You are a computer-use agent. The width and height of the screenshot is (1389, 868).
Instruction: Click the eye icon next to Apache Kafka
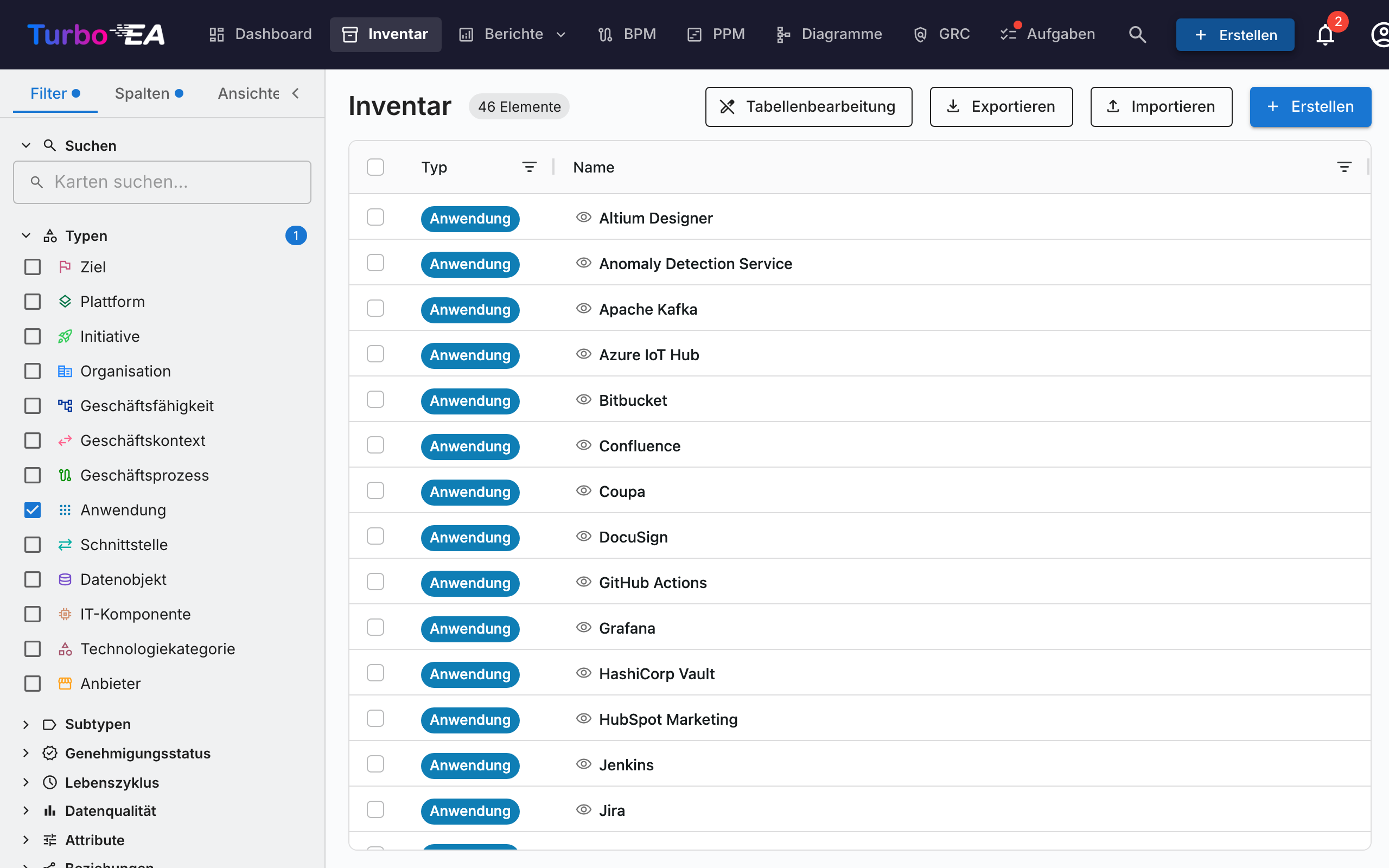[584, 309]
